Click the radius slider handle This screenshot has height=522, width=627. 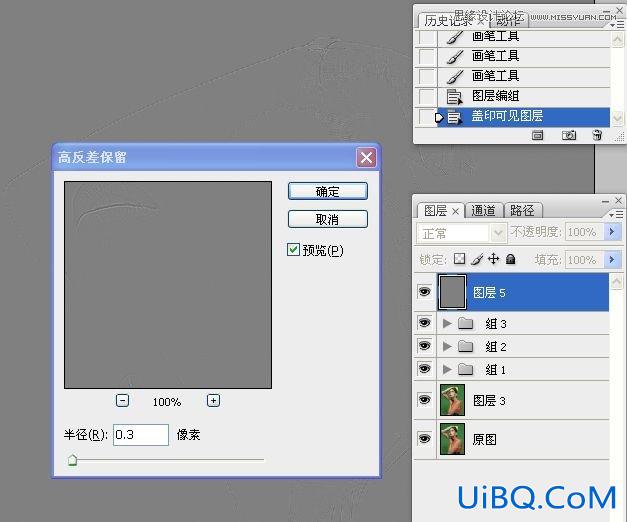[72, 460]
